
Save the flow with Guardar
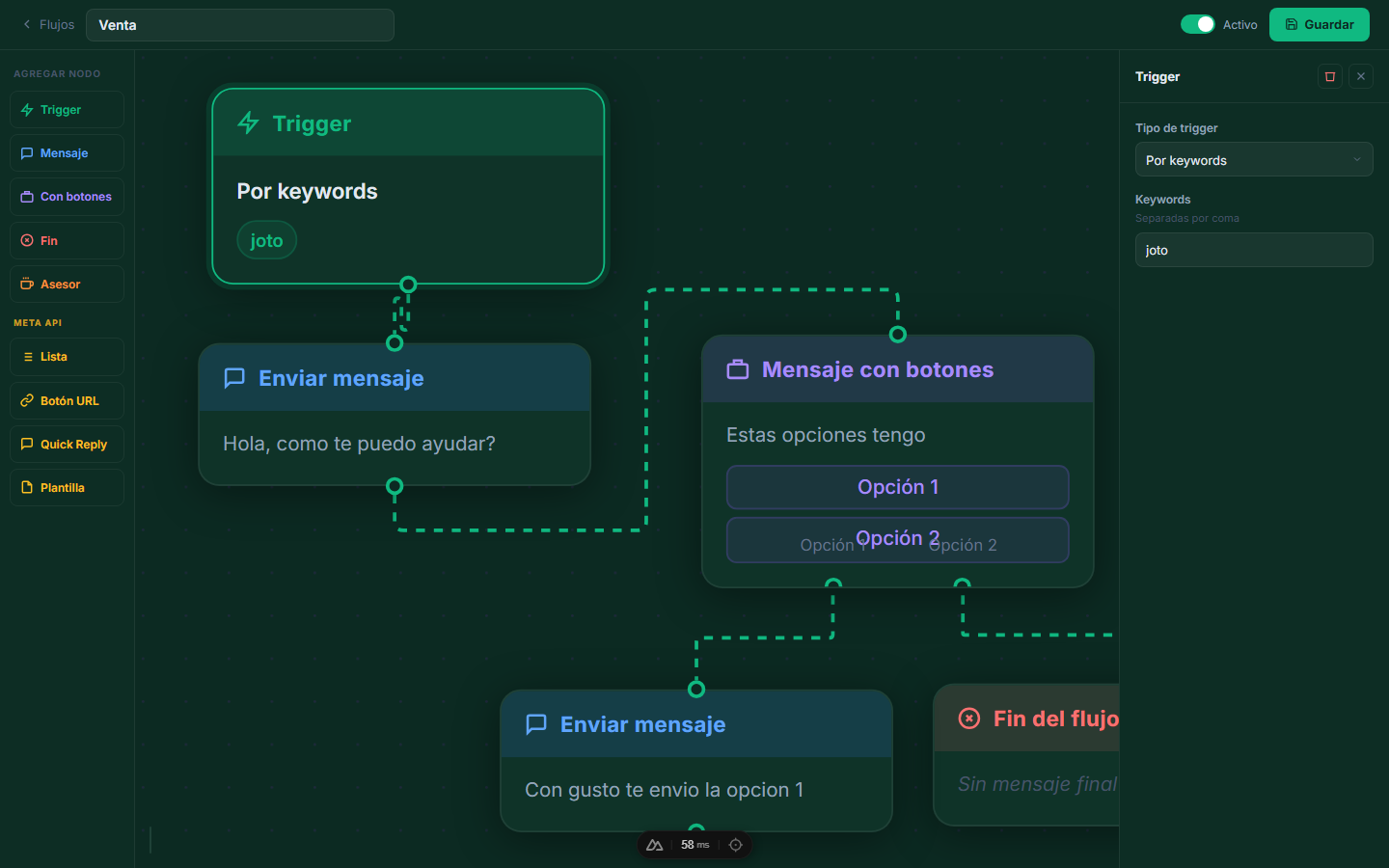click(x=1320, y=25)
